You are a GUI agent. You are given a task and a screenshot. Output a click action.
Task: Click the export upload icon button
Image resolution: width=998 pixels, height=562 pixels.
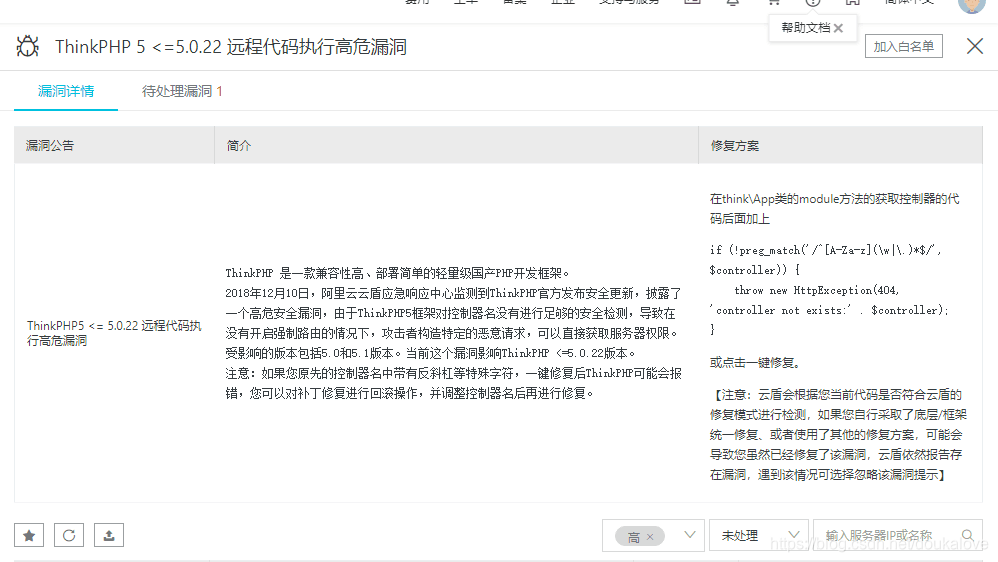(x=109, y=535)
